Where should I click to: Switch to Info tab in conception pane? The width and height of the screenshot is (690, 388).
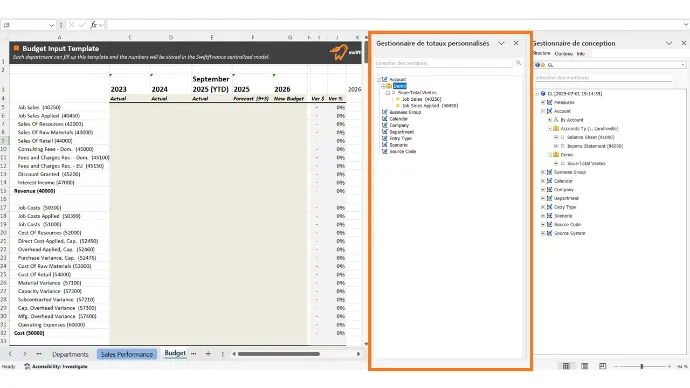tap(581, 54)
